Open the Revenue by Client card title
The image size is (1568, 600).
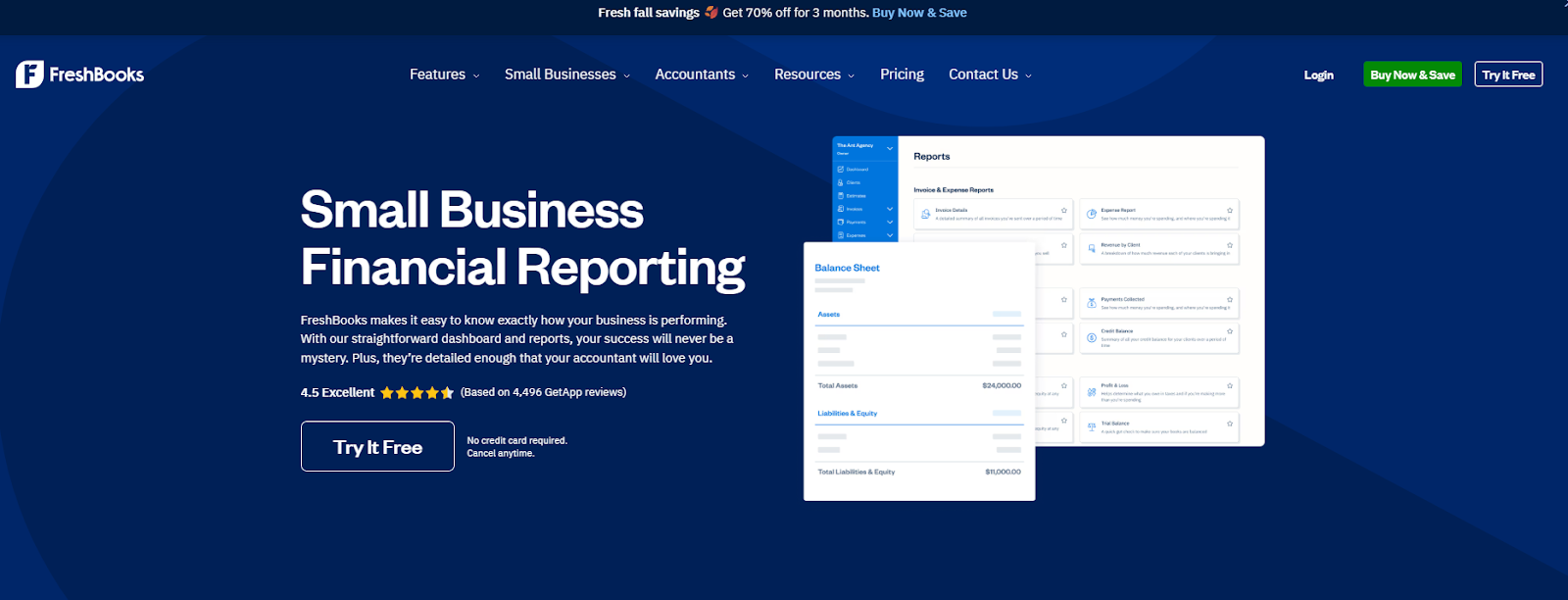pos(1120,245)
